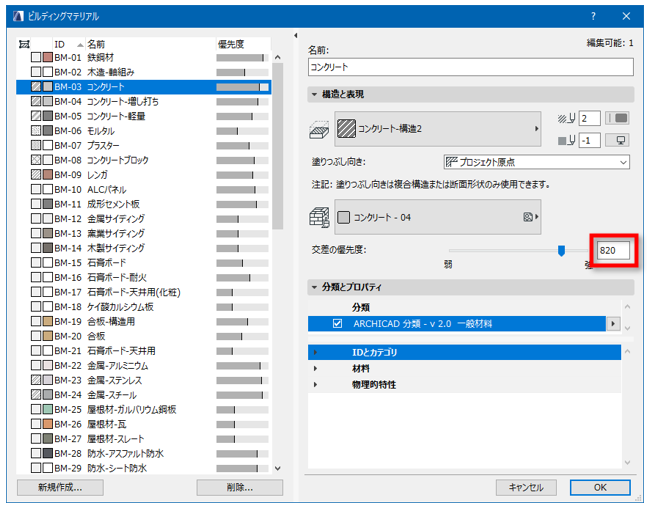The image size is (653, 512).
Task: Click the foreground pen number field showing 2
Action: [x=589, y=118]
